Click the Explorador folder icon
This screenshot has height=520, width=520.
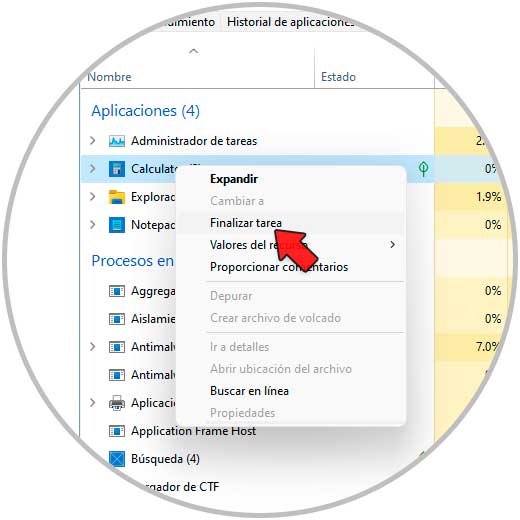(117, 197)
